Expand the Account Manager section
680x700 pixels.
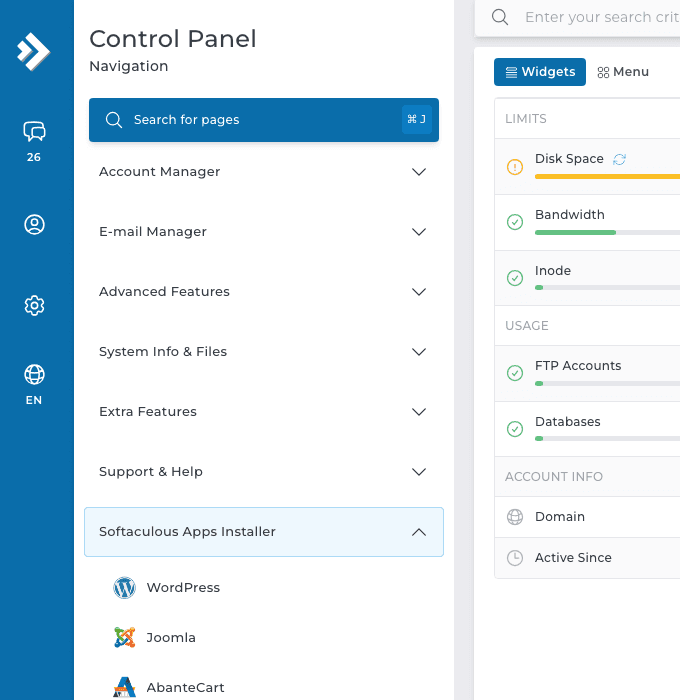[x=263, y=172]
